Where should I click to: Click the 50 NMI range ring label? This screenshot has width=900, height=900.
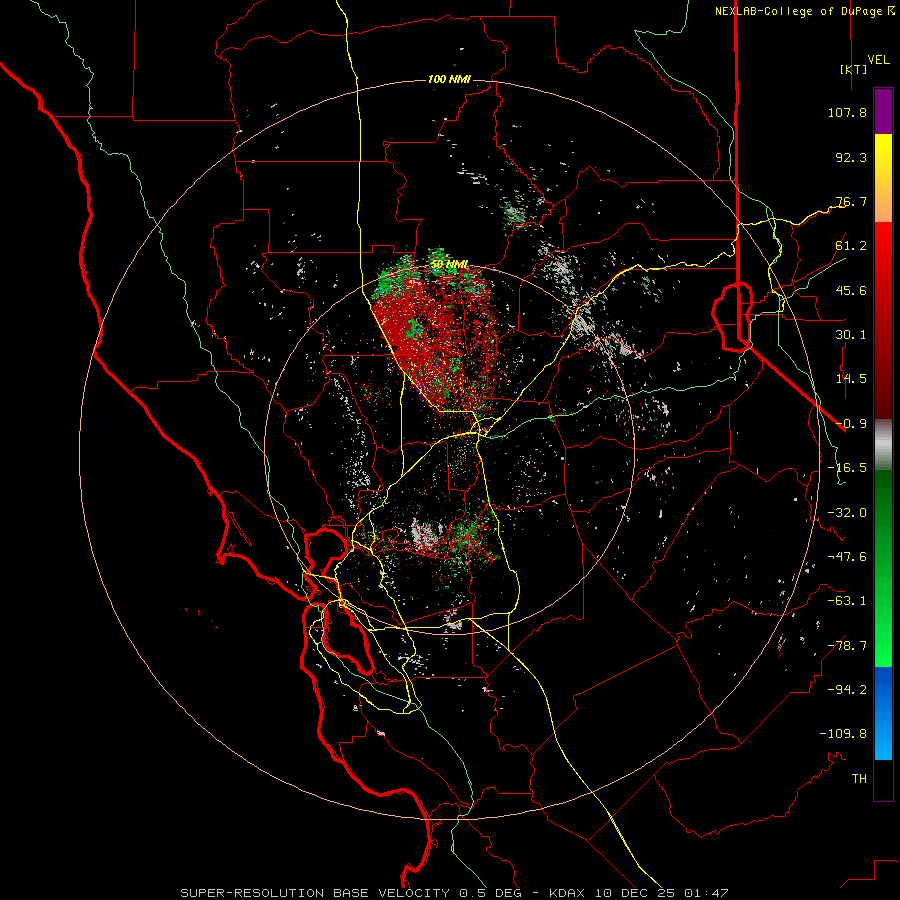(449, 265)
